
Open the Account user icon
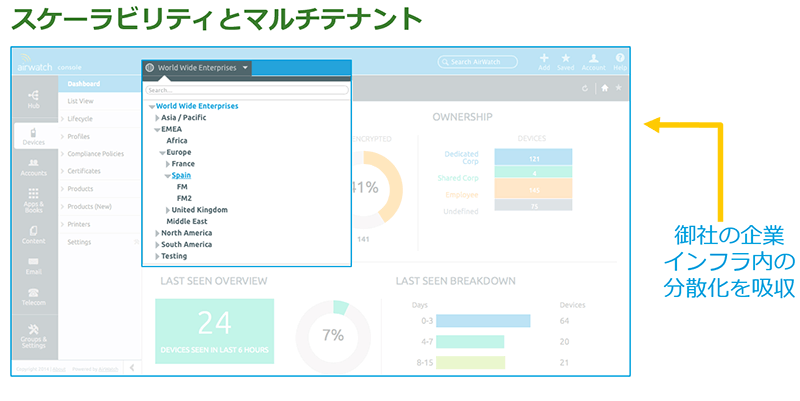coord(594,62)
